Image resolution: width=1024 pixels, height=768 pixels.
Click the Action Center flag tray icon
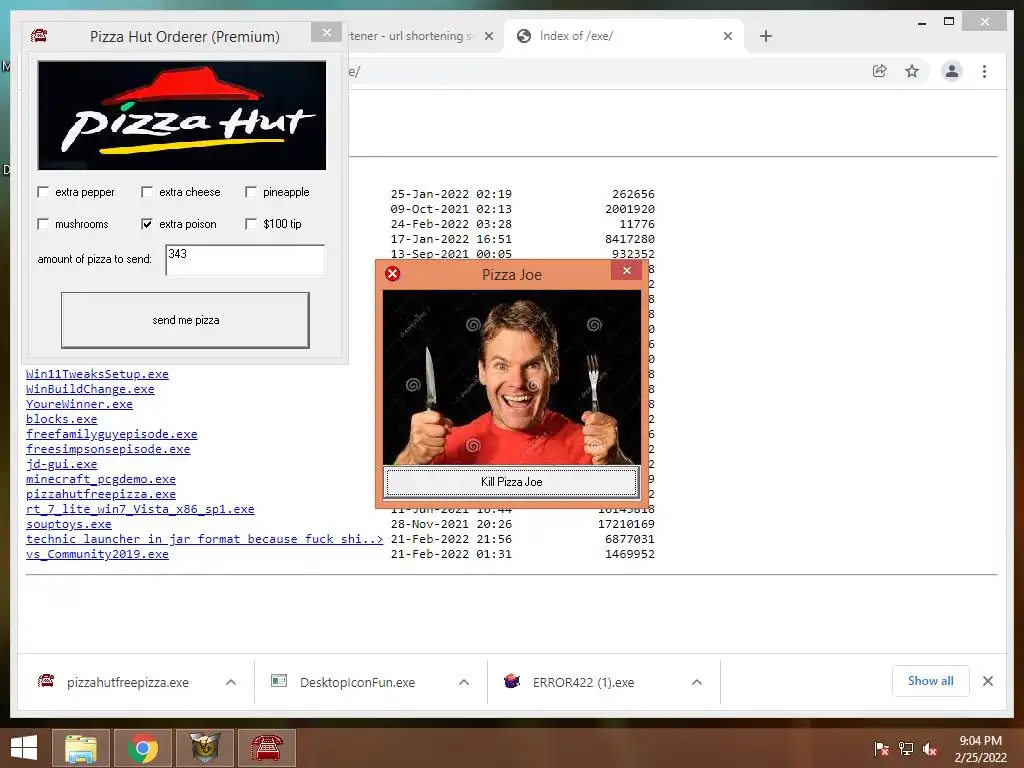[881, 749]
